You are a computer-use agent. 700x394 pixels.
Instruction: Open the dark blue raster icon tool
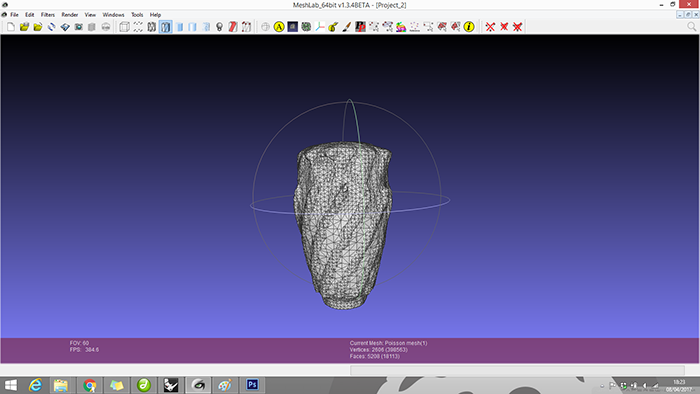click(x=292, y=27)
